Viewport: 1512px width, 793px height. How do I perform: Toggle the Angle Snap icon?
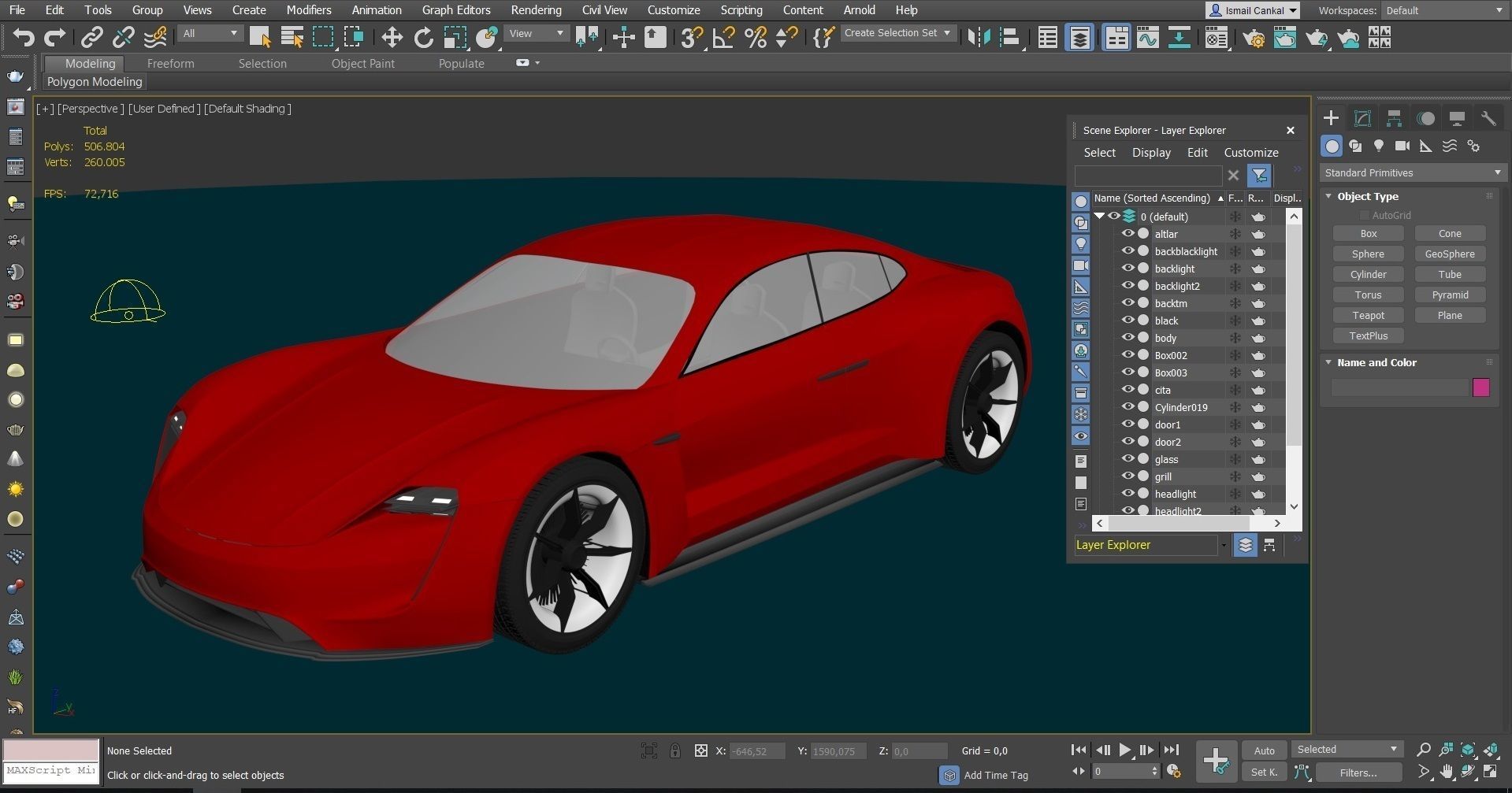[x=723, y=37]
